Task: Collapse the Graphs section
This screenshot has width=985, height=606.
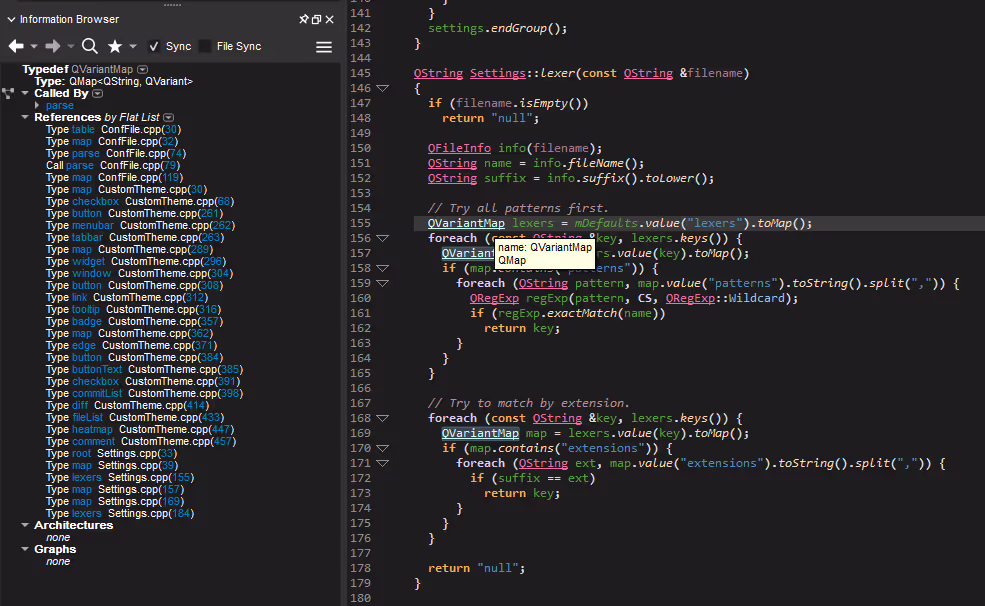Action: [x=25, y=549]
